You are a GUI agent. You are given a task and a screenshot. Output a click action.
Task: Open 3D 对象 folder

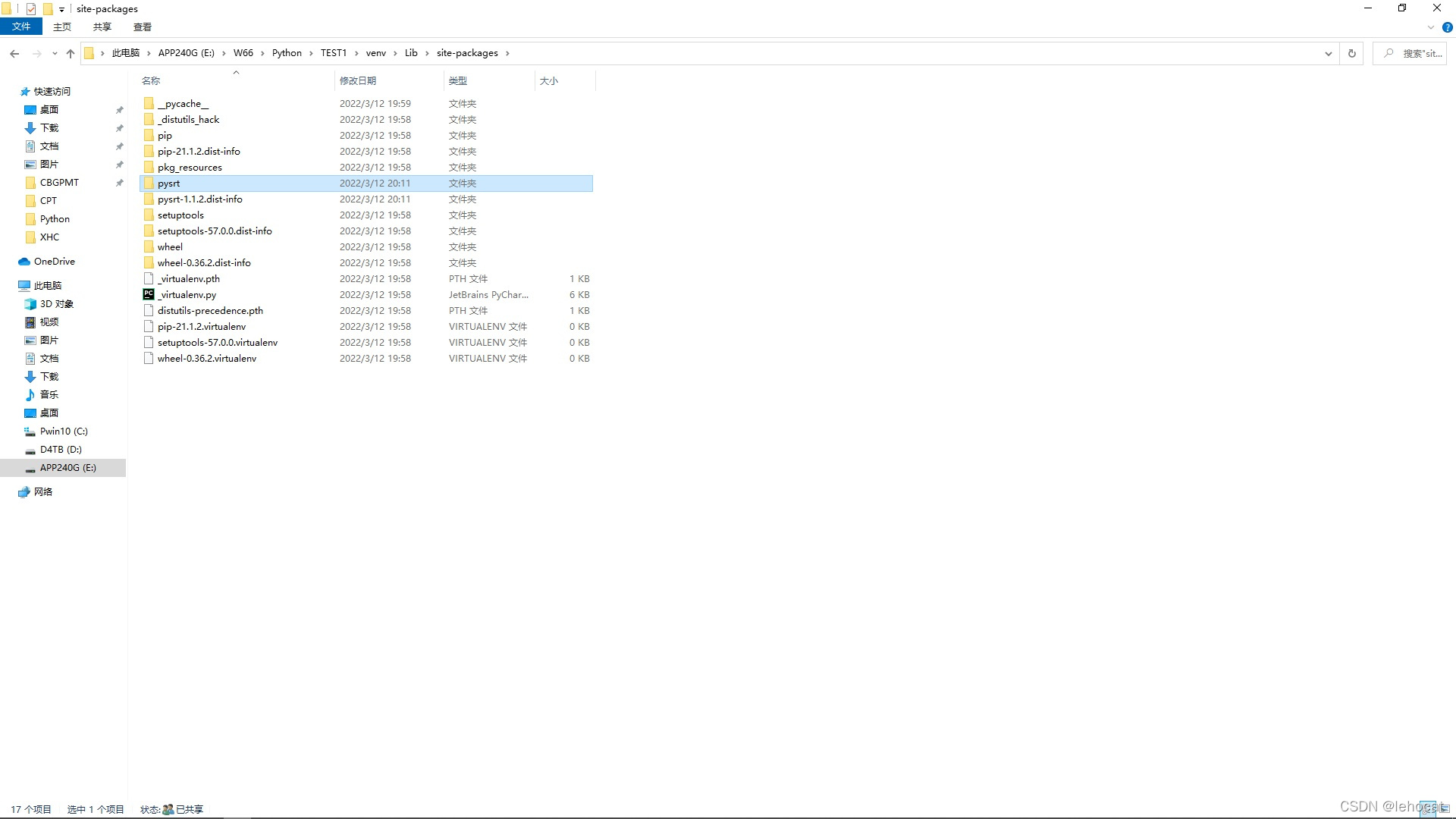pyautogui.click(x=57, y=304)
